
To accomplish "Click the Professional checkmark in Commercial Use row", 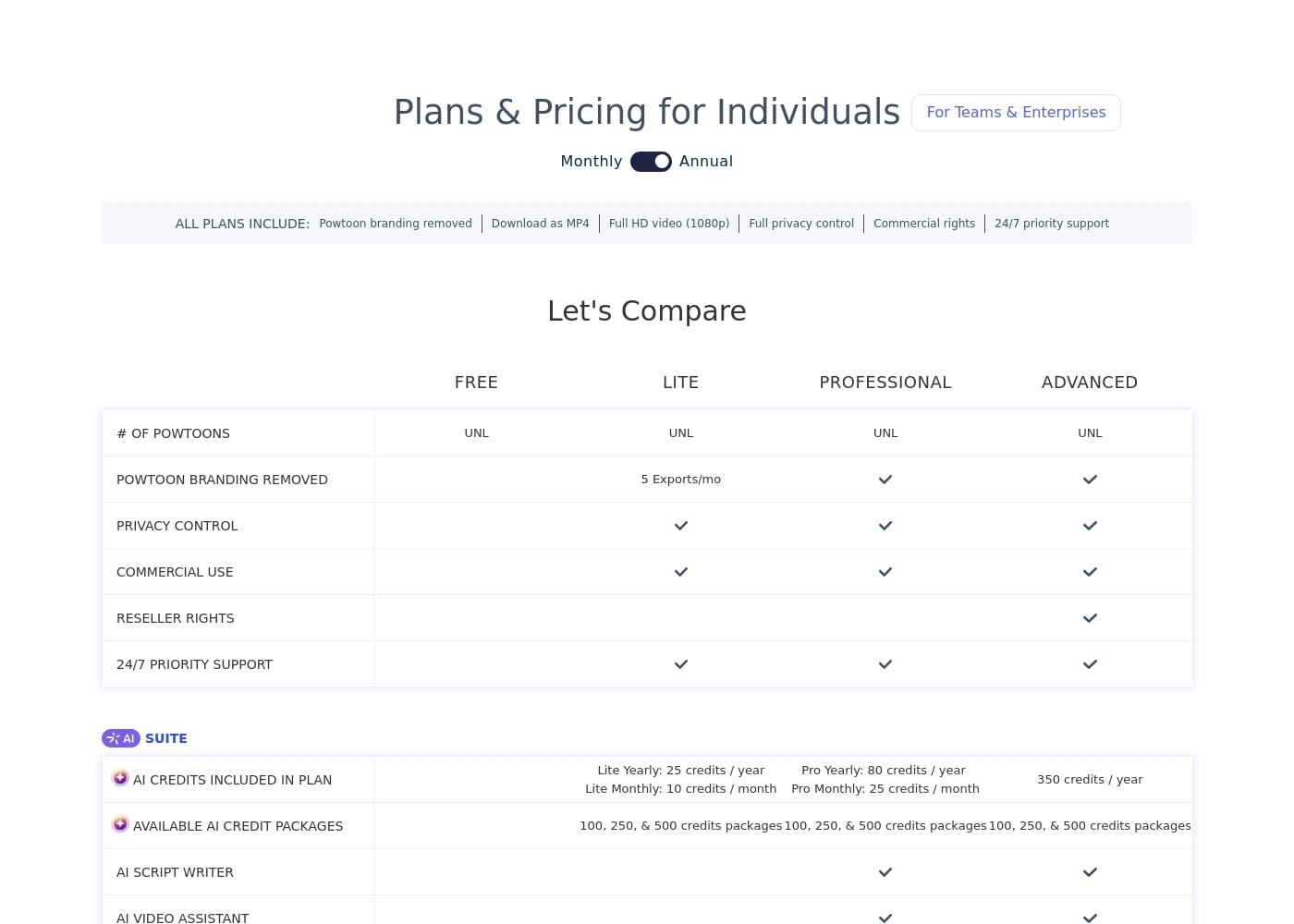I will coord(885,572).
